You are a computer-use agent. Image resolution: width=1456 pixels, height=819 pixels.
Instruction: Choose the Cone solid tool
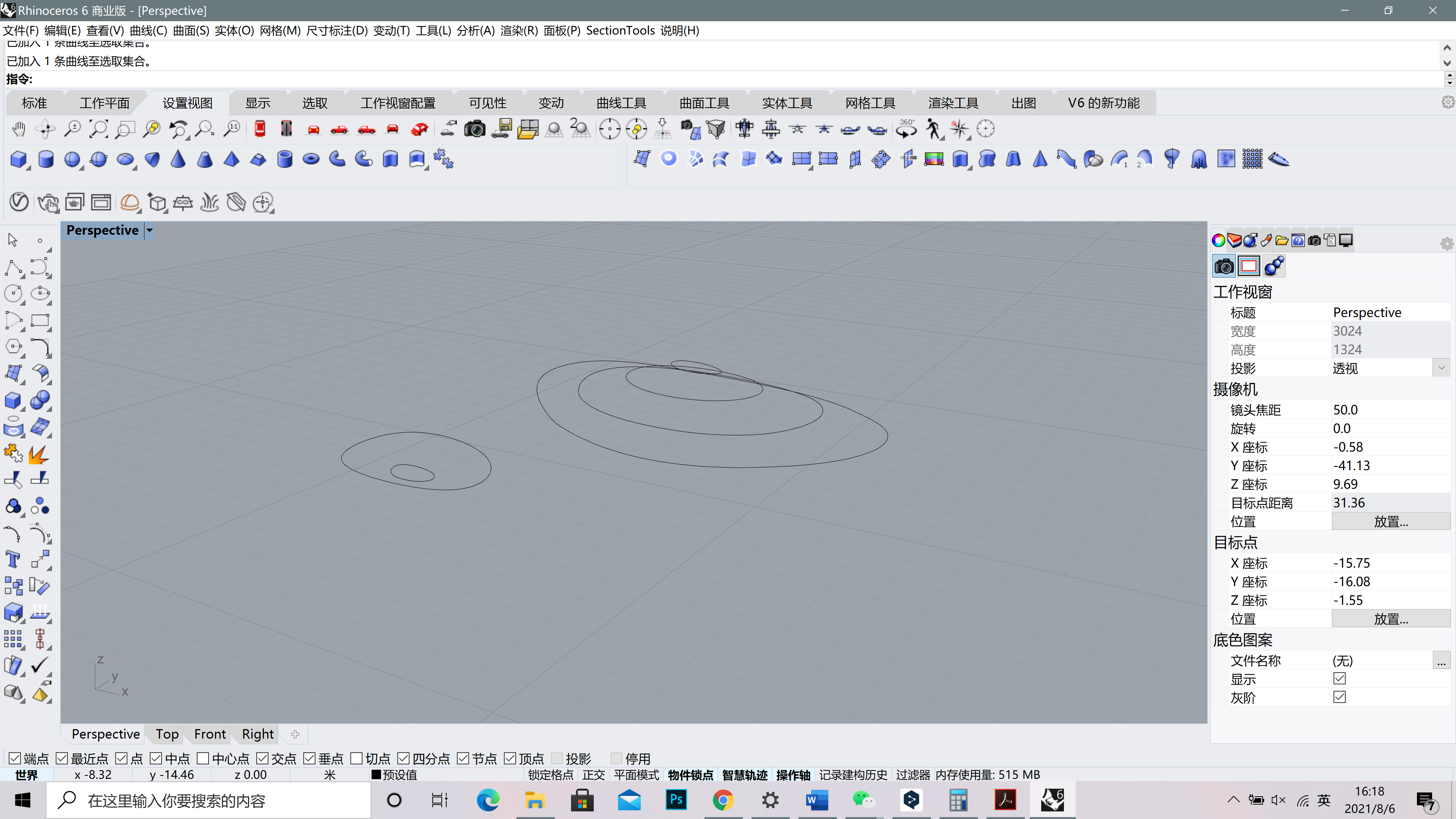click(178, 159)
